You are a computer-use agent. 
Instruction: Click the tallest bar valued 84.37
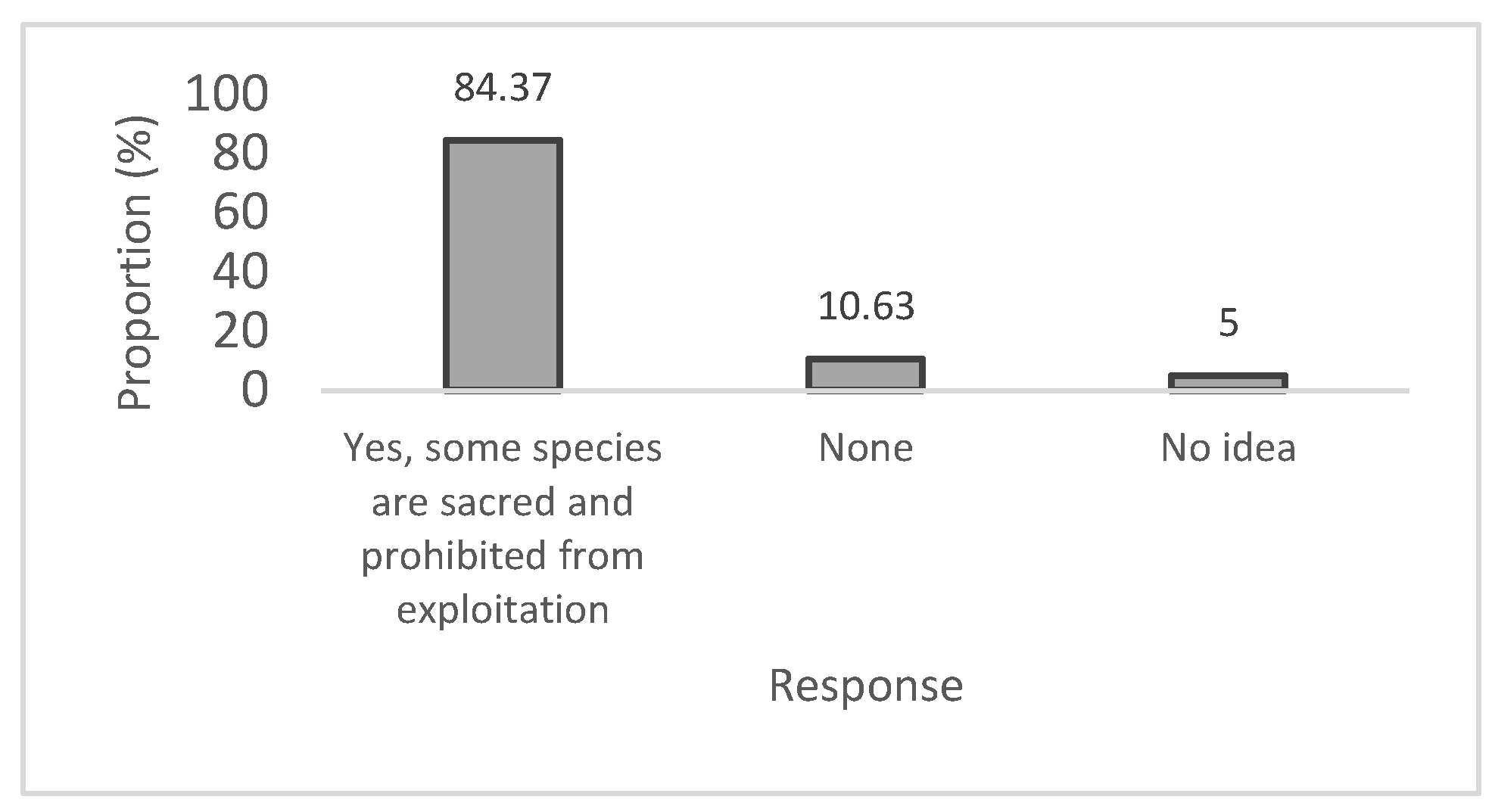[x=503, y=265]
